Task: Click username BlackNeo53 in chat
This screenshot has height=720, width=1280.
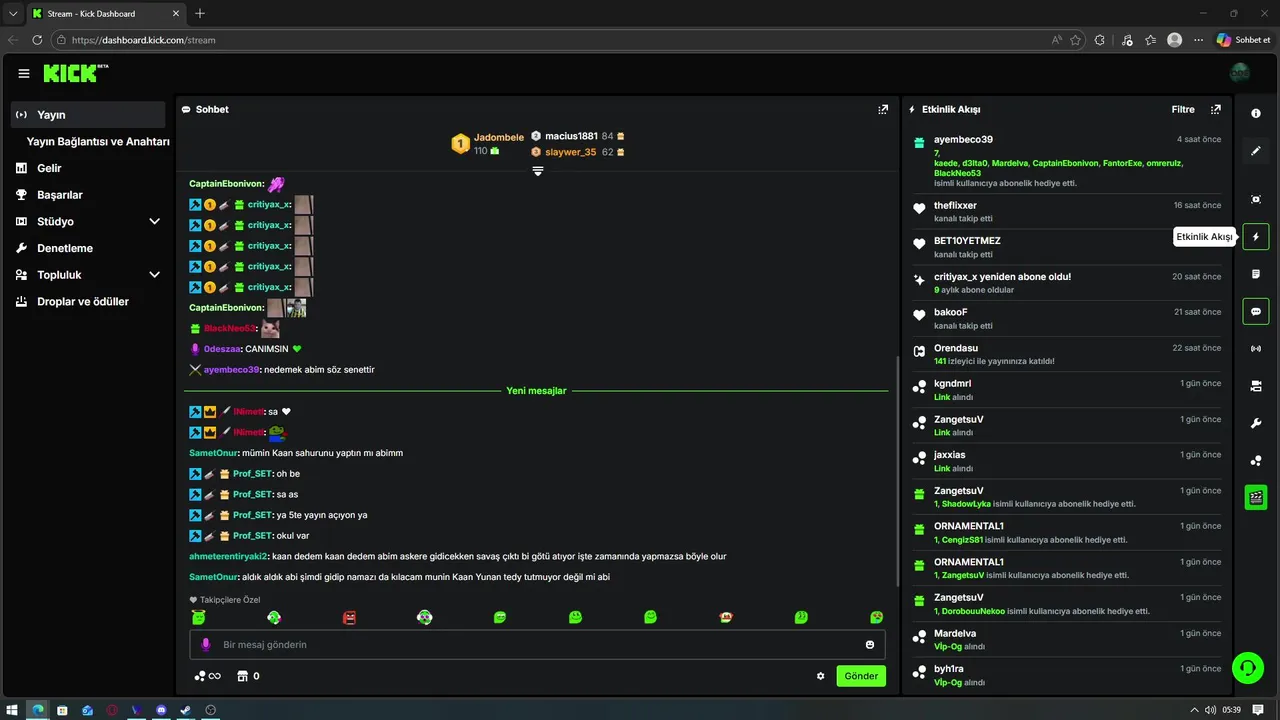Action: pos(229,328)
